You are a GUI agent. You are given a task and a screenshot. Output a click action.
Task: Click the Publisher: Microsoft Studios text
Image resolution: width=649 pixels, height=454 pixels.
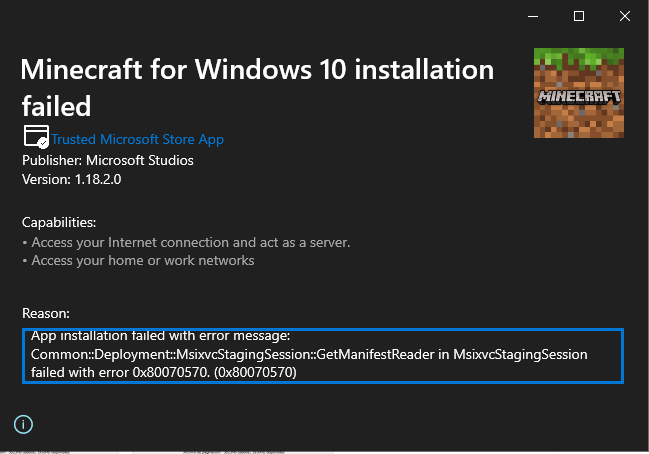(x=108, y=160)
